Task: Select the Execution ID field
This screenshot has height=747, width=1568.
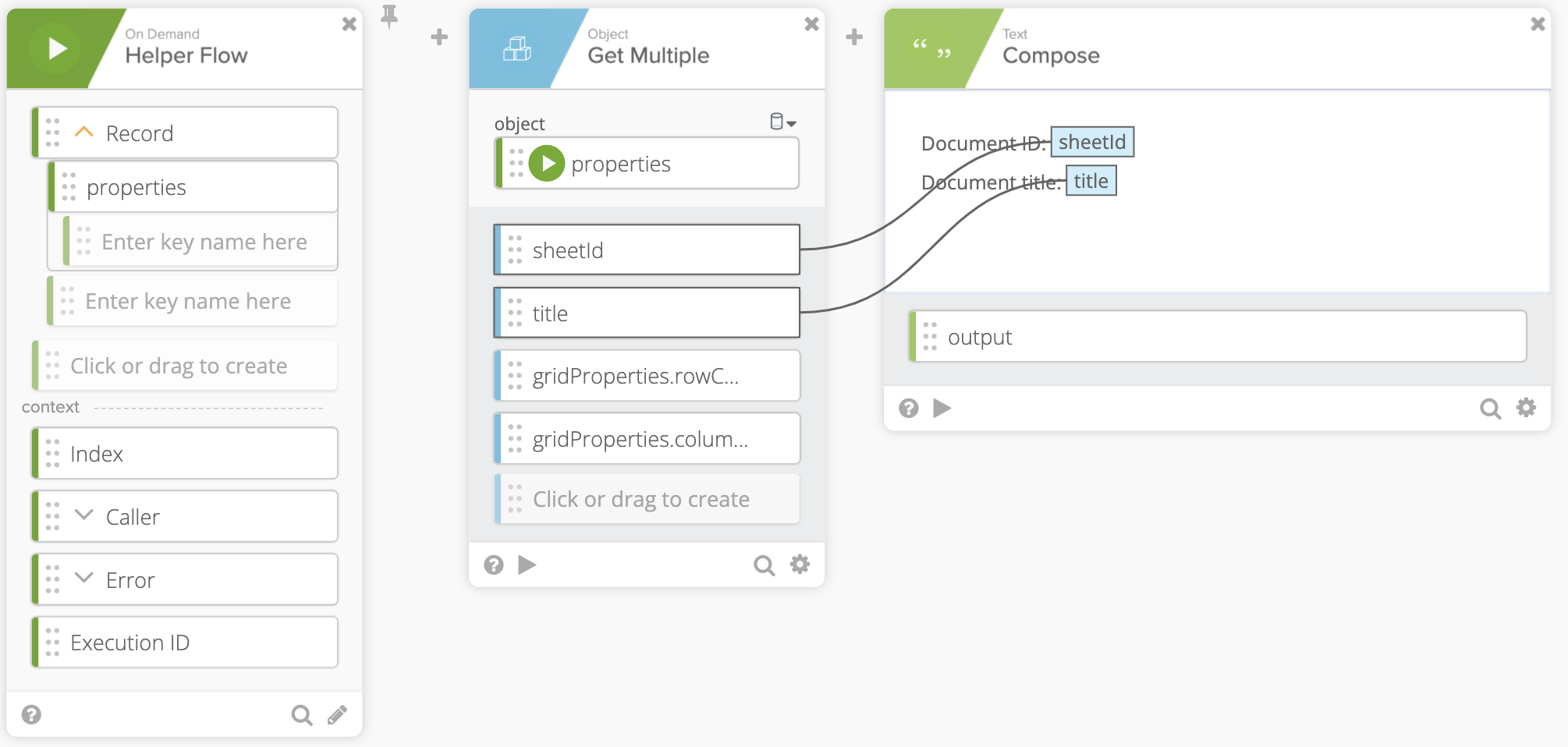Action: tap(185, 643)
